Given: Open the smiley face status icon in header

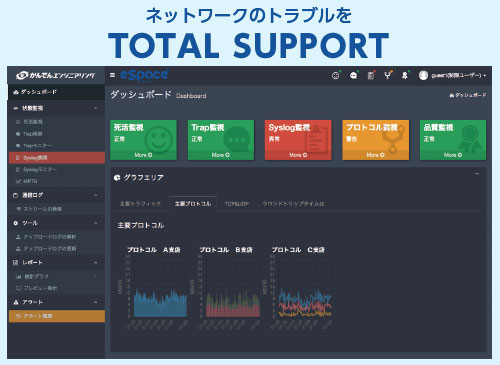Looking at the screenshot, I should point(336,76).
